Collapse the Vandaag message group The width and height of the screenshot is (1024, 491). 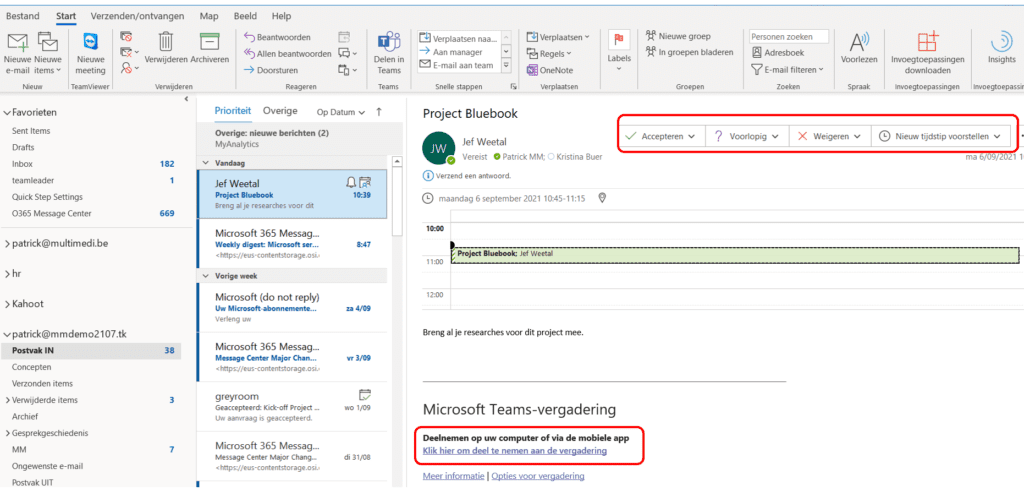click(x=207, y=163)
